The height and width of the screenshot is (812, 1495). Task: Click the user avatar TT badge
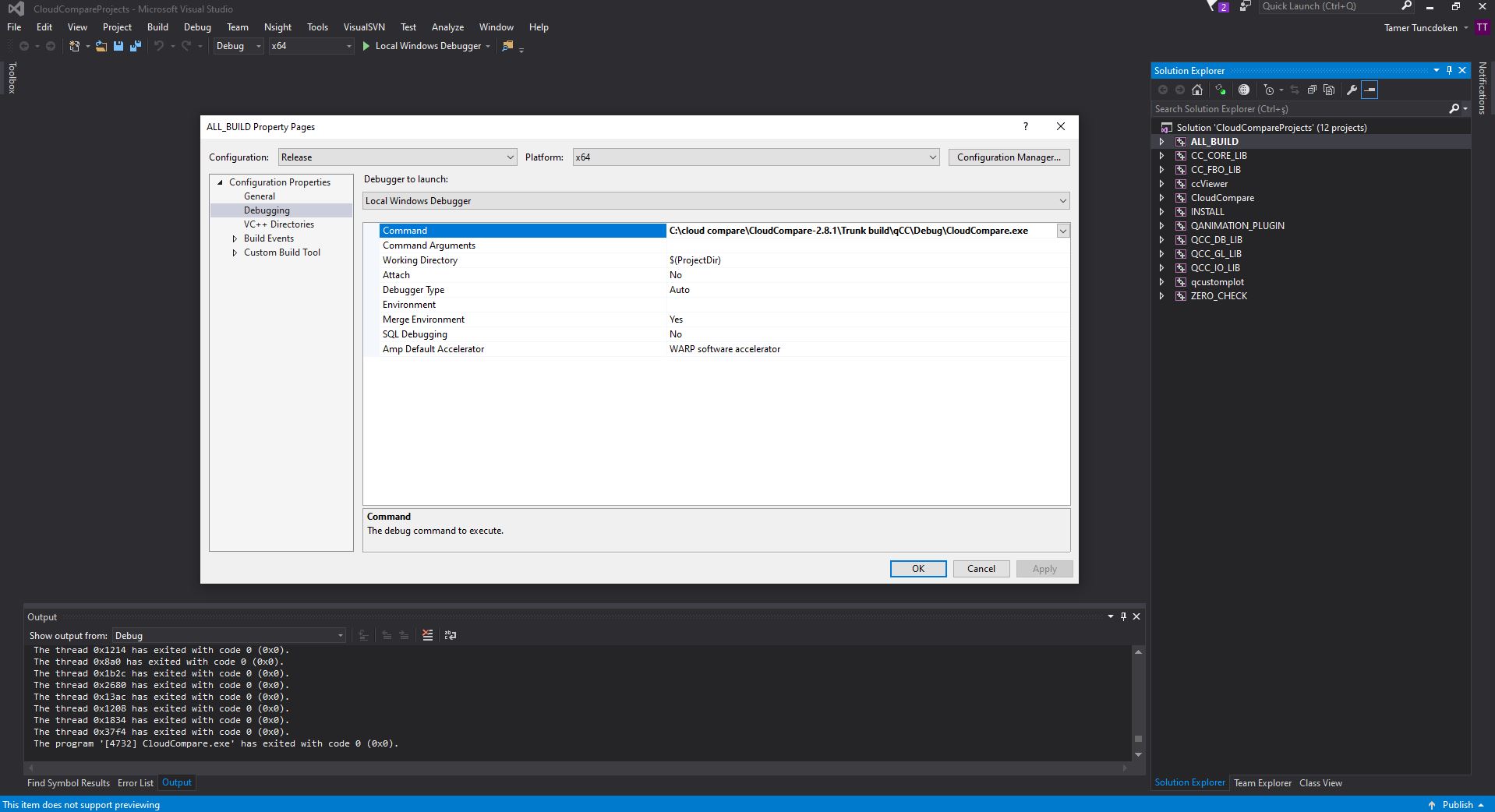pos(1482,27)
